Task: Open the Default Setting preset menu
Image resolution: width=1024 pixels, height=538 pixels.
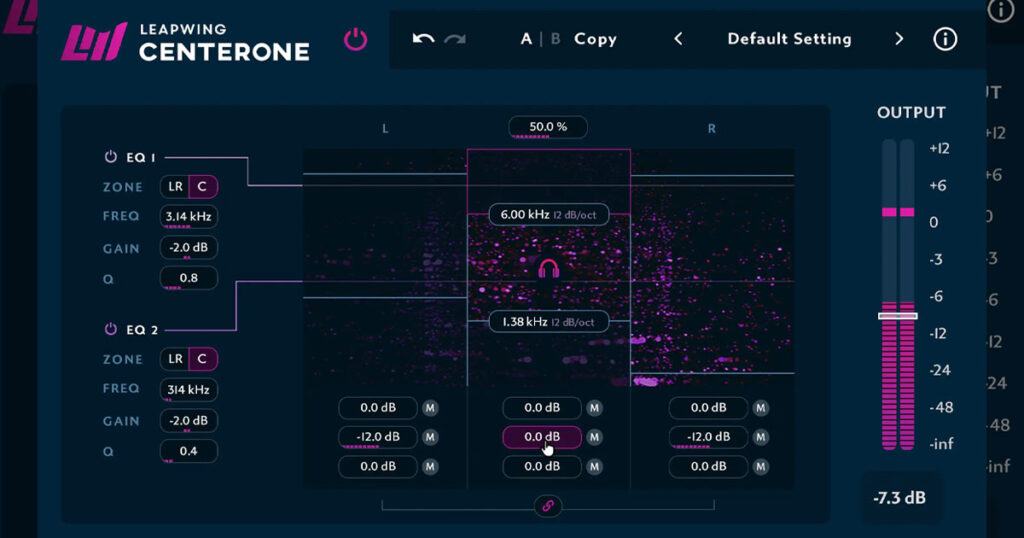Action: click(x=789, y=39)
